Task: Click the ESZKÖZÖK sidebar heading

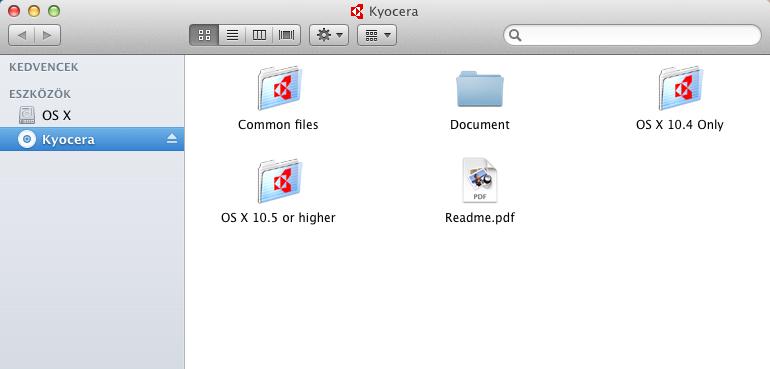Action: point(40,94)
